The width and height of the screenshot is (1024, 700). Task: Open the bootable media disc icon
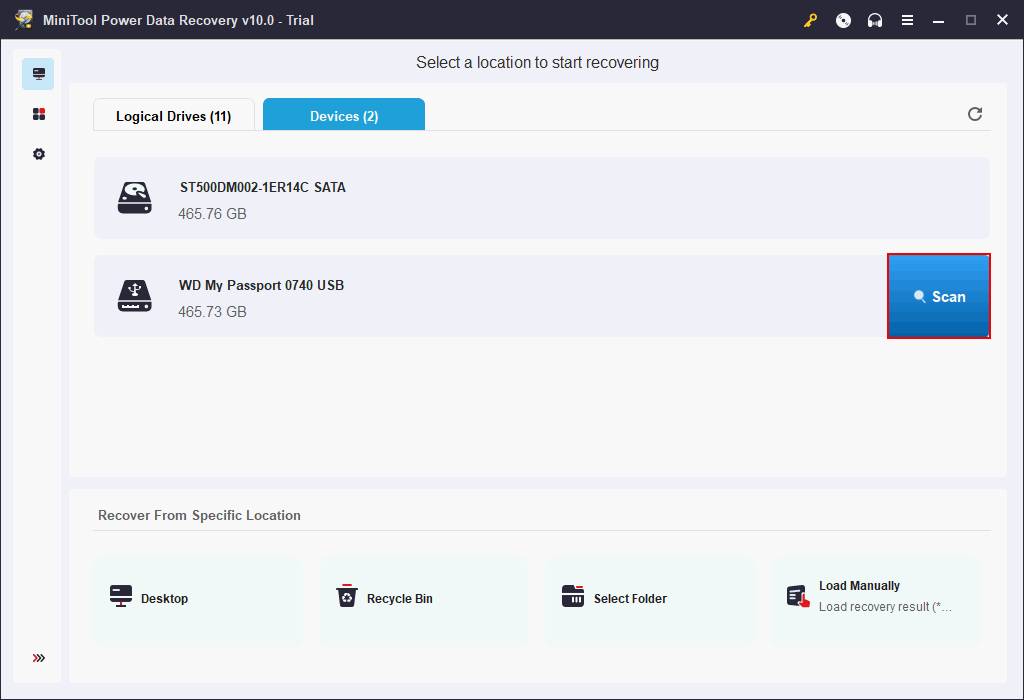coord(843,19)
